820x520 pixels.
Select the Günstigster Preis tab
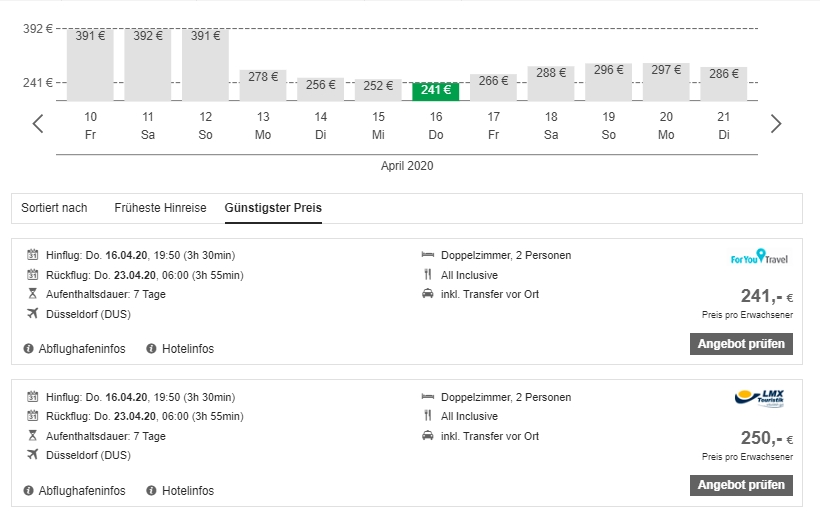coord(273,208)
